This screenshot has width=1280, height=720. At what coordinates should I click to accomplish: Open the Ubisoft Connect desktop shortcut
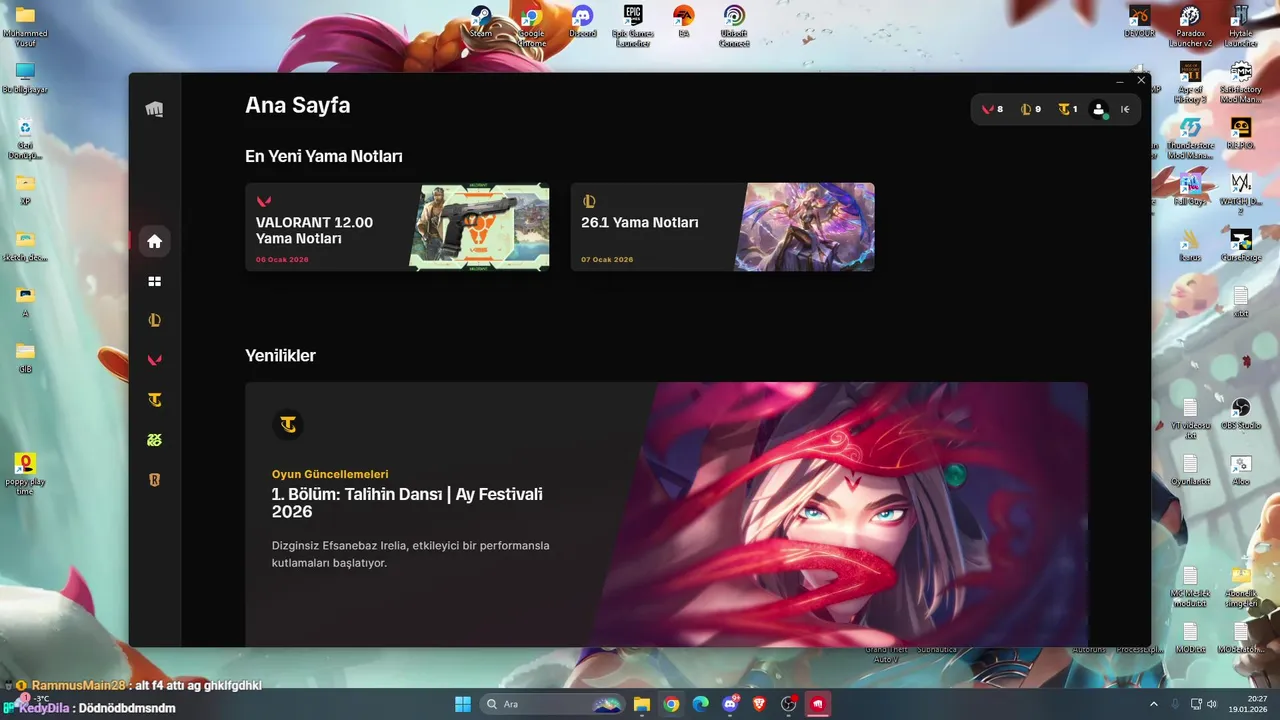click(x=734, y=26)
